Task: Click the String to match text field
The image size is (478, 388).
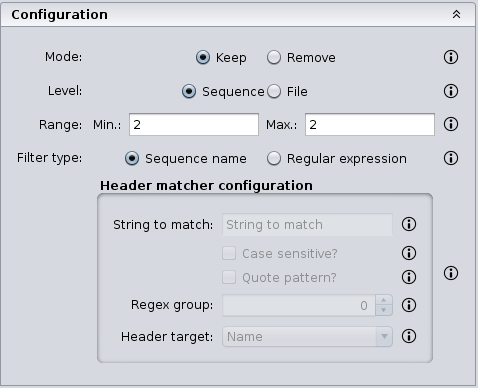Action: [x=307, y=225]
